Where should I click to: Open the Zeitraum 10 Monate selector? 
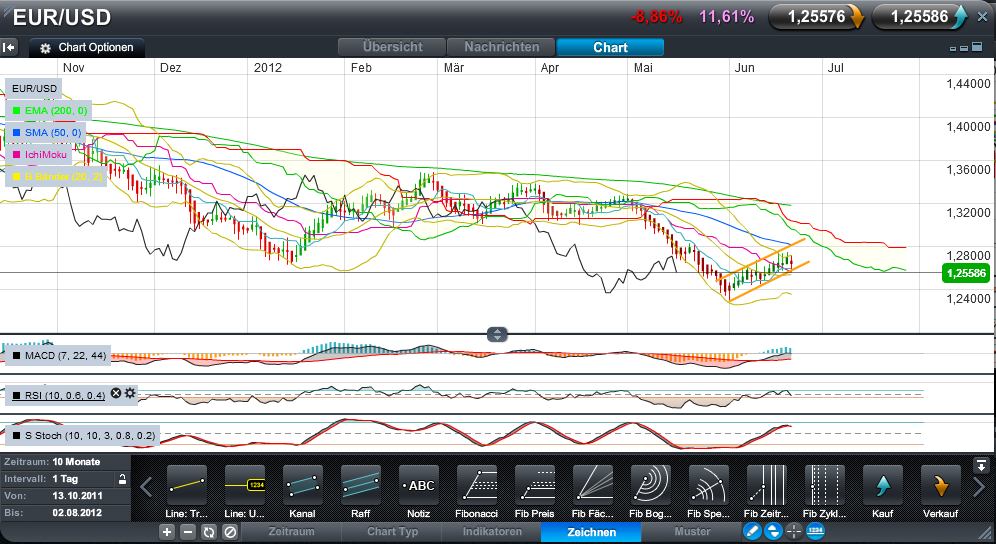[65, 462]
